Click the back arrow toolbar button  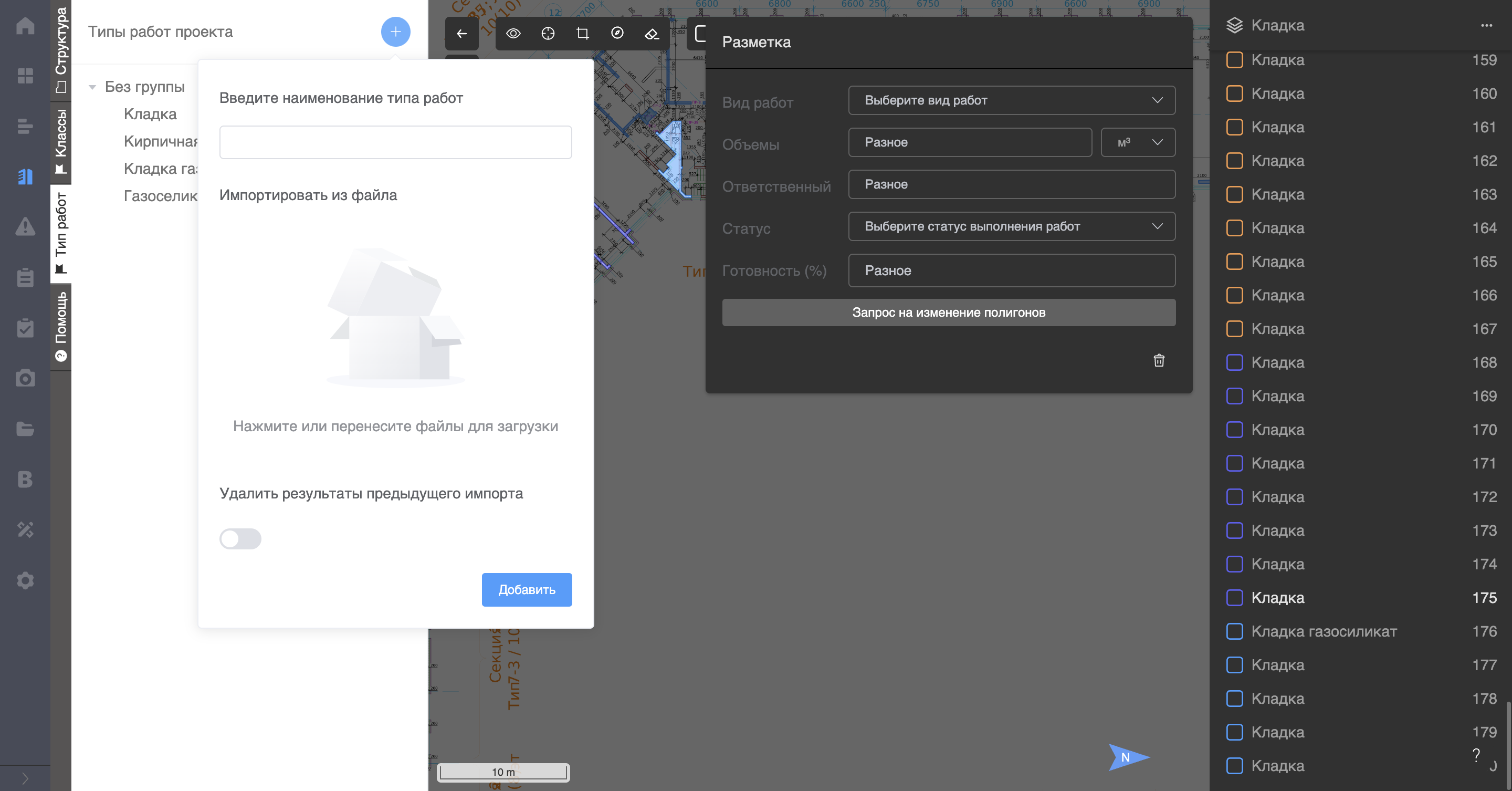462,34
